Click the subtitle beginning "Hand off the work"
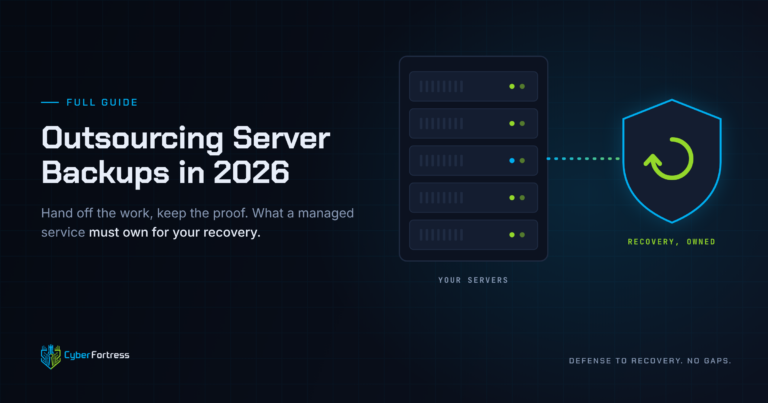The width and height of the screenshot is (768, 403). point(197,223)
